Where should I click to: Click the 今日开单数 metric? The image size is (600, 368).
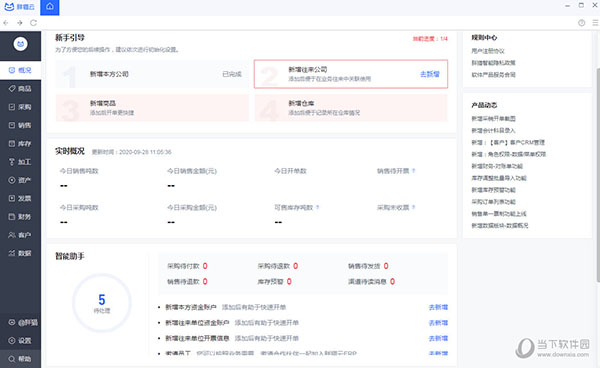tap(290, 171)
